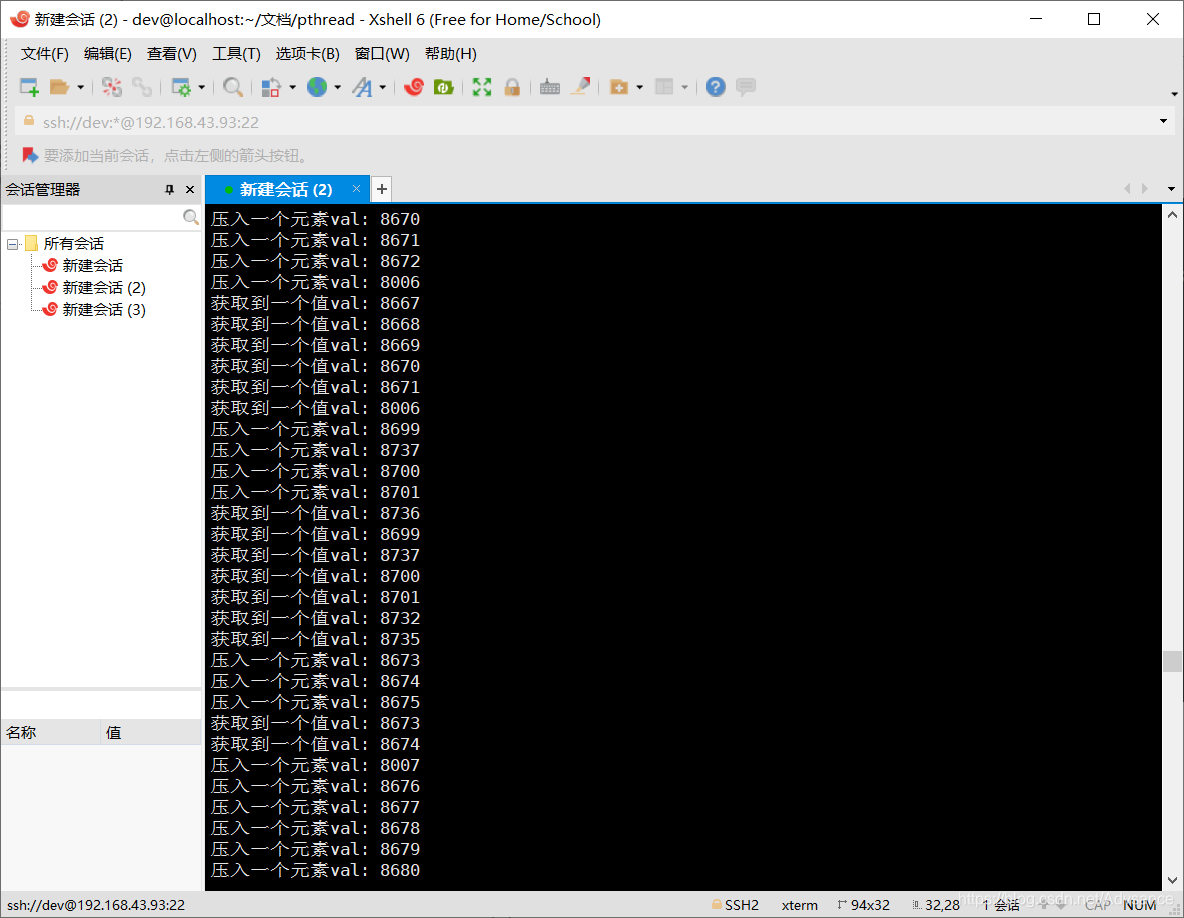Click the globe Encoding toolbar icon
1184x918 pixels.
(x=316, y=87)
